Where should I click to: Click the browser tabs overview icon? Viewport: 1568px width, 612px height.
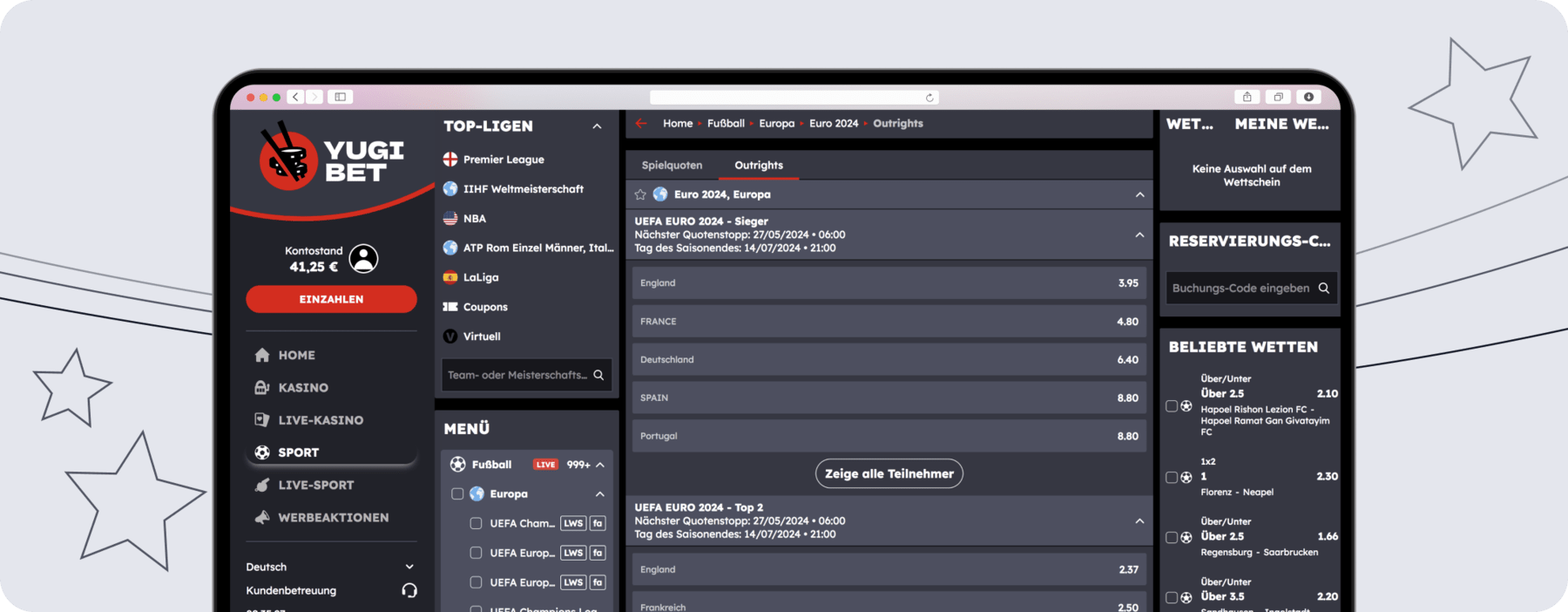1278,97
